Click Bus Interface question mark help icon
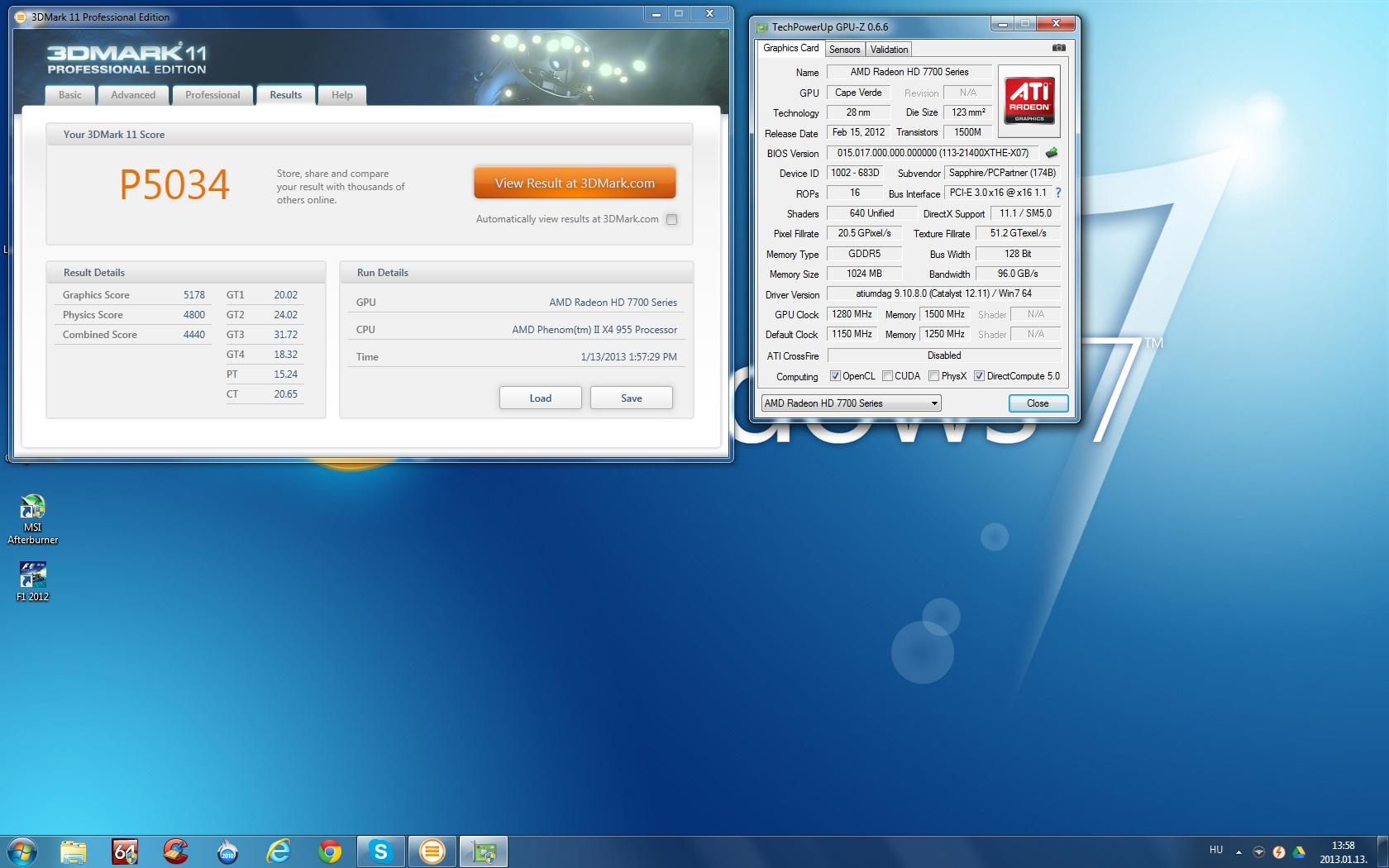 click(x=1057, y=193)
